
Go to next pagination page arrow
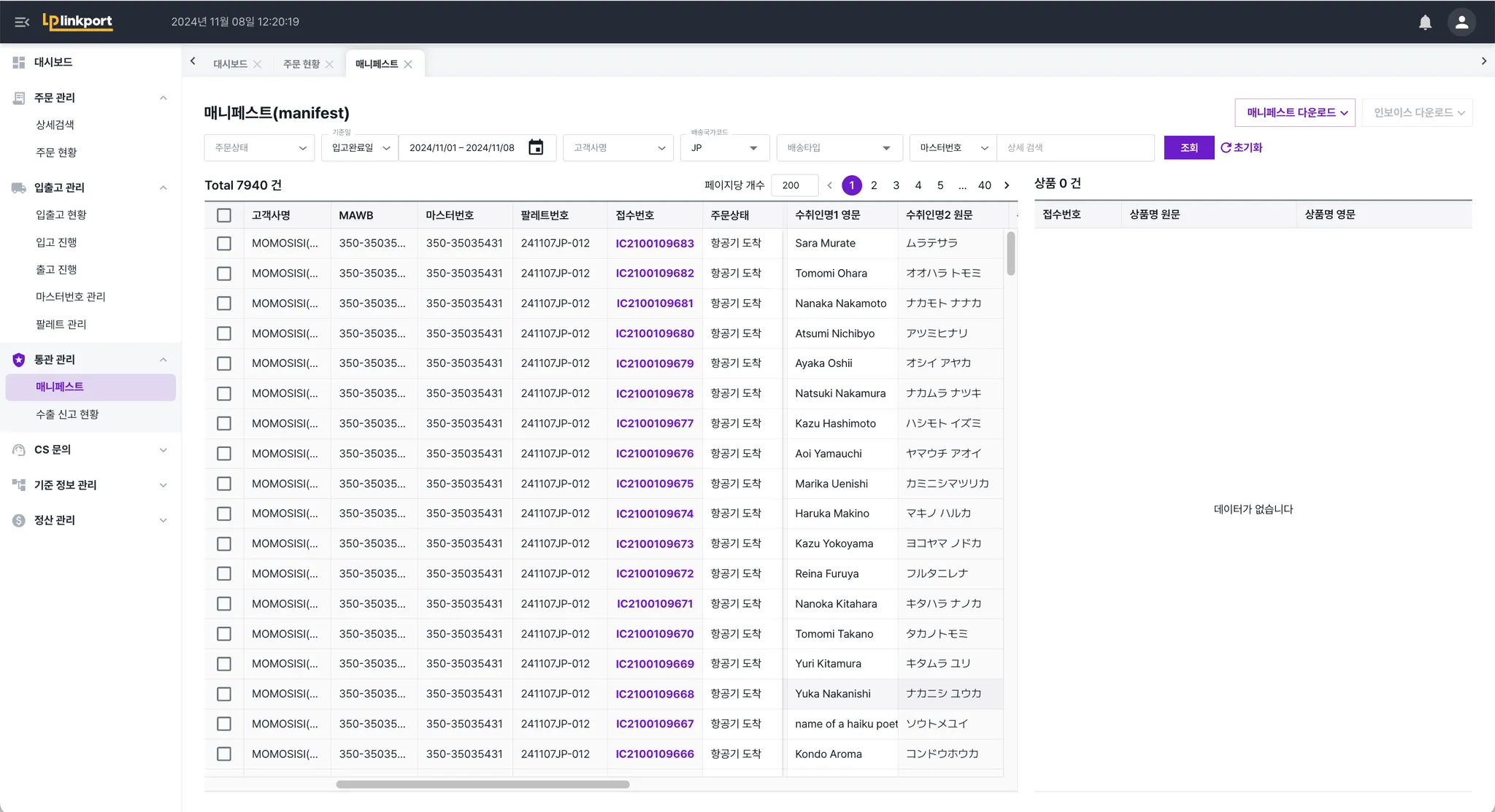(1007, 185)
